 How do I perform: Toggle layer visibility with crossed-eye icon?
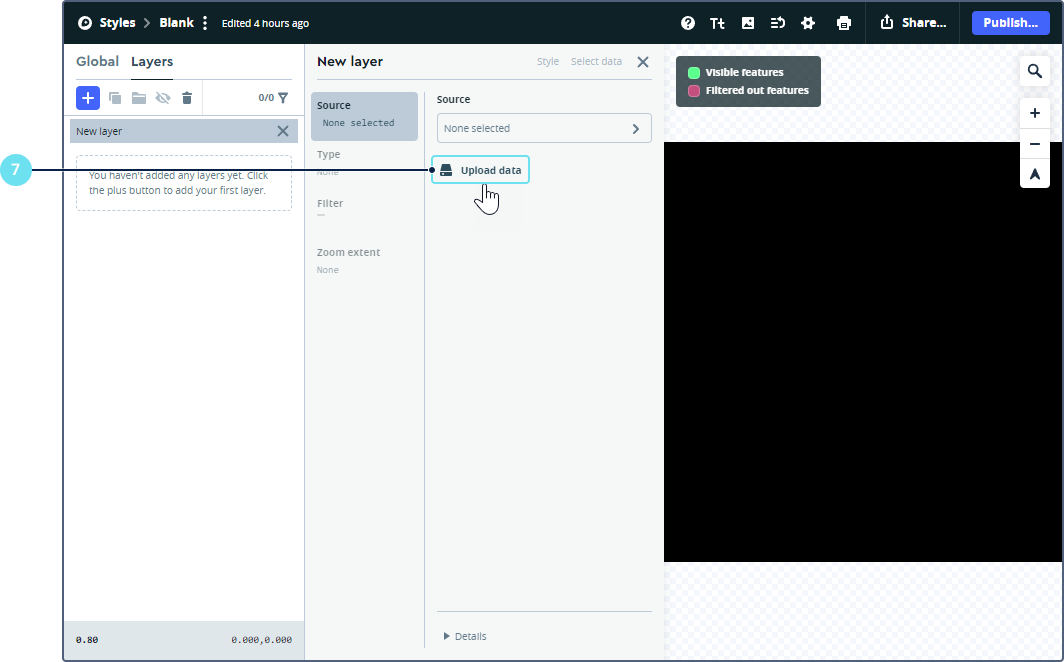tap(163, 98)
